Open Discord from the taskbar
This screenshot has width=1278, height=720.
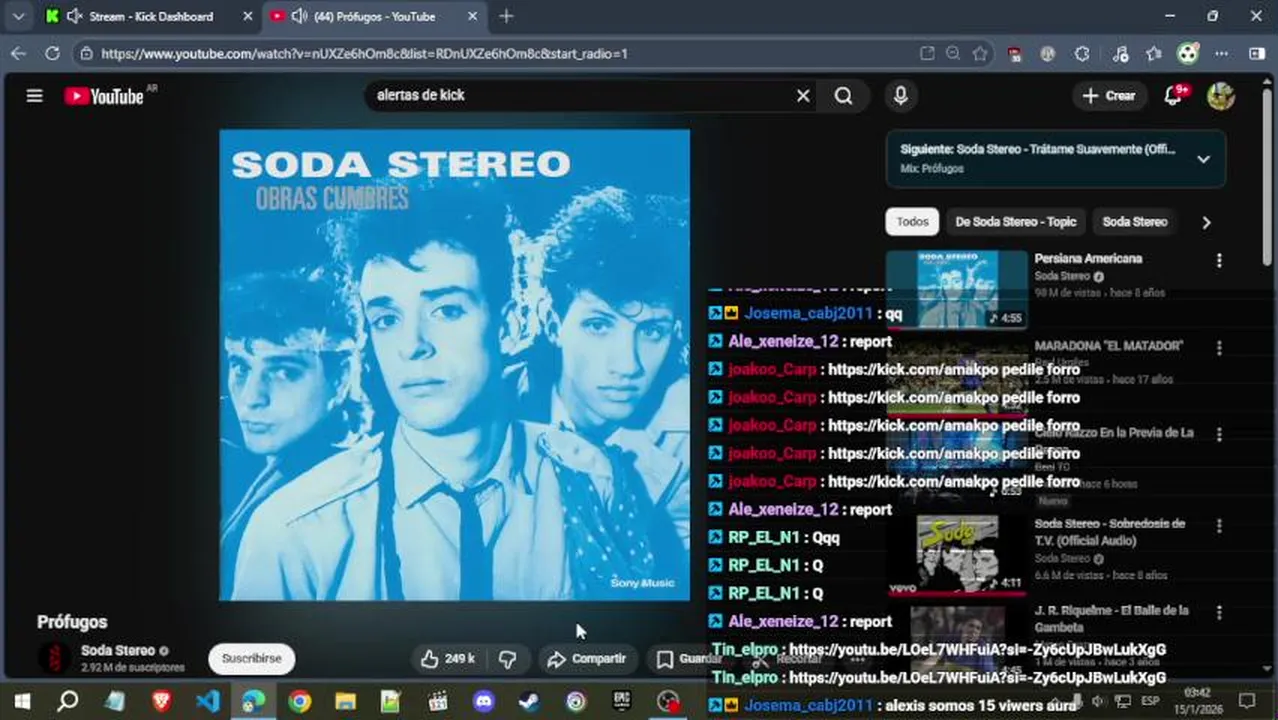click(x=484, y=702)
